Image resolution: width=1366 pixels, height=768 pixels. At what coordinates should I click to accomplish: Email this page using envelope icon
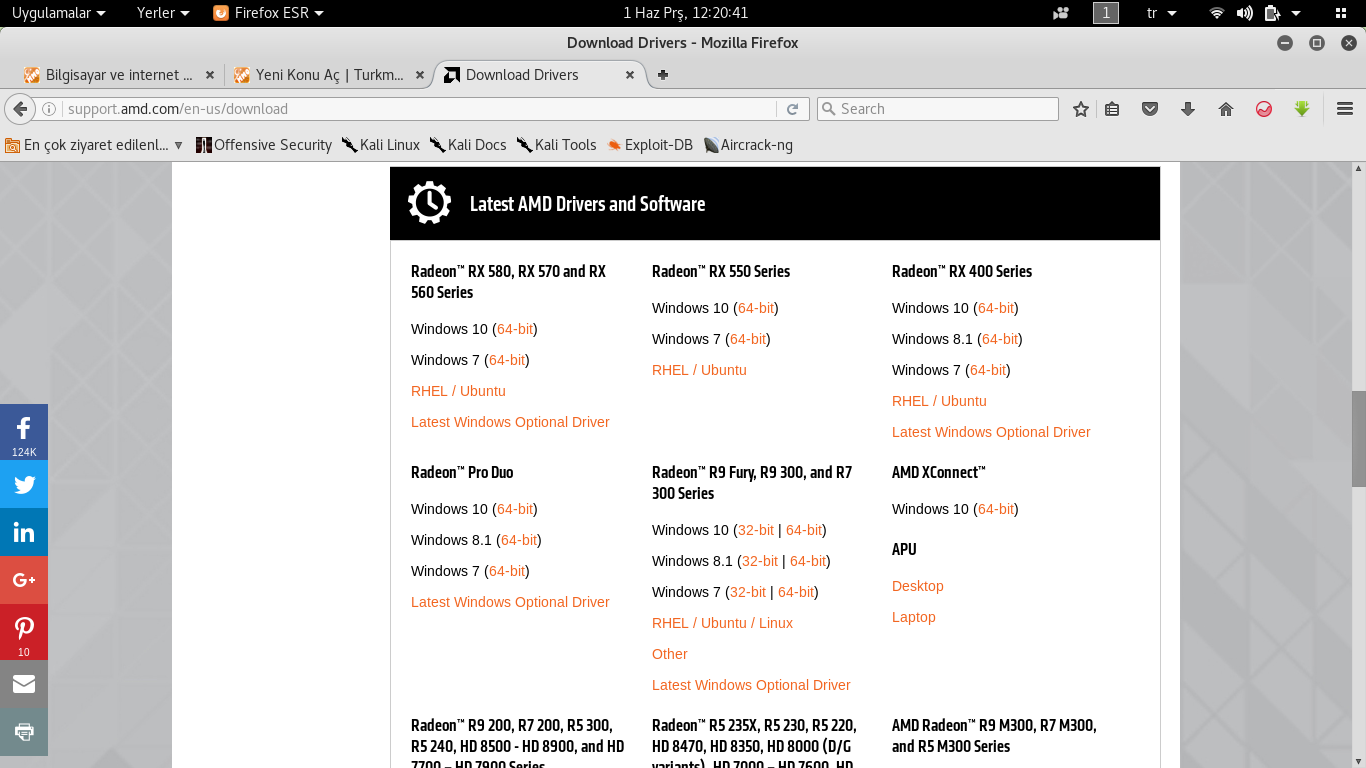tap(24, 684)
